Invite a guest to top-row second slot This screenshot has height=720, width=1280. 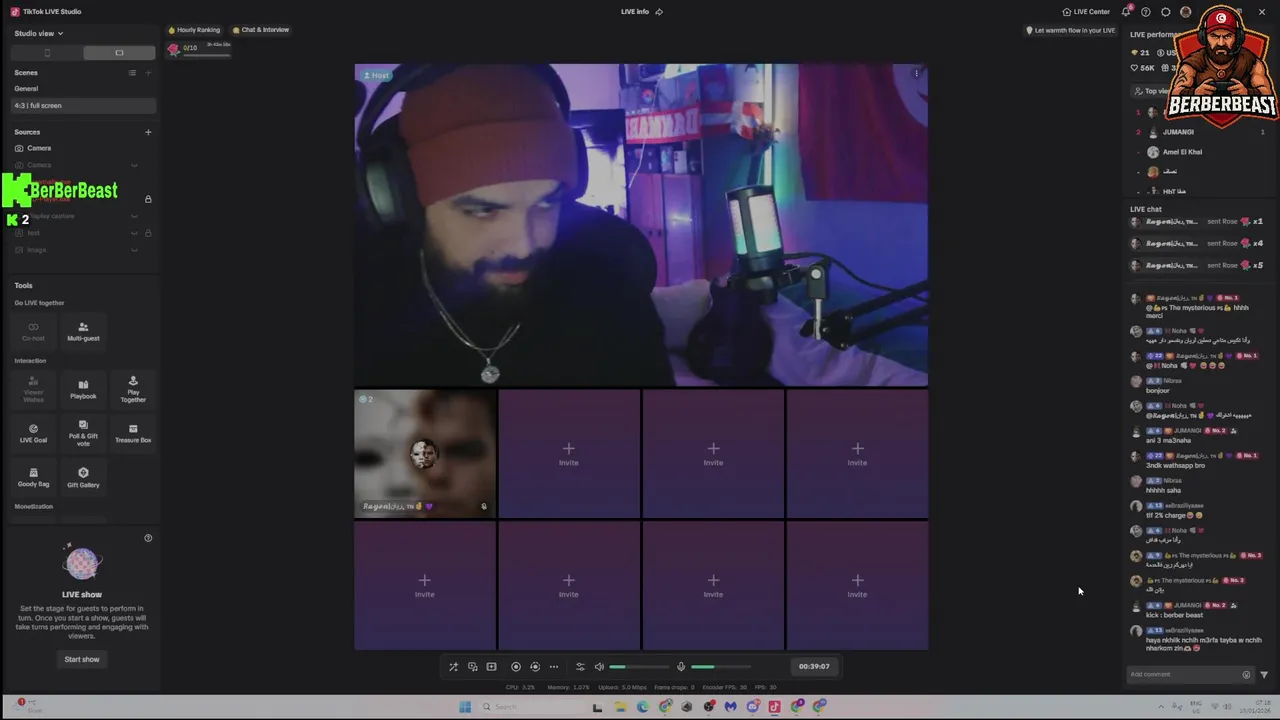[x=569, y=454]
